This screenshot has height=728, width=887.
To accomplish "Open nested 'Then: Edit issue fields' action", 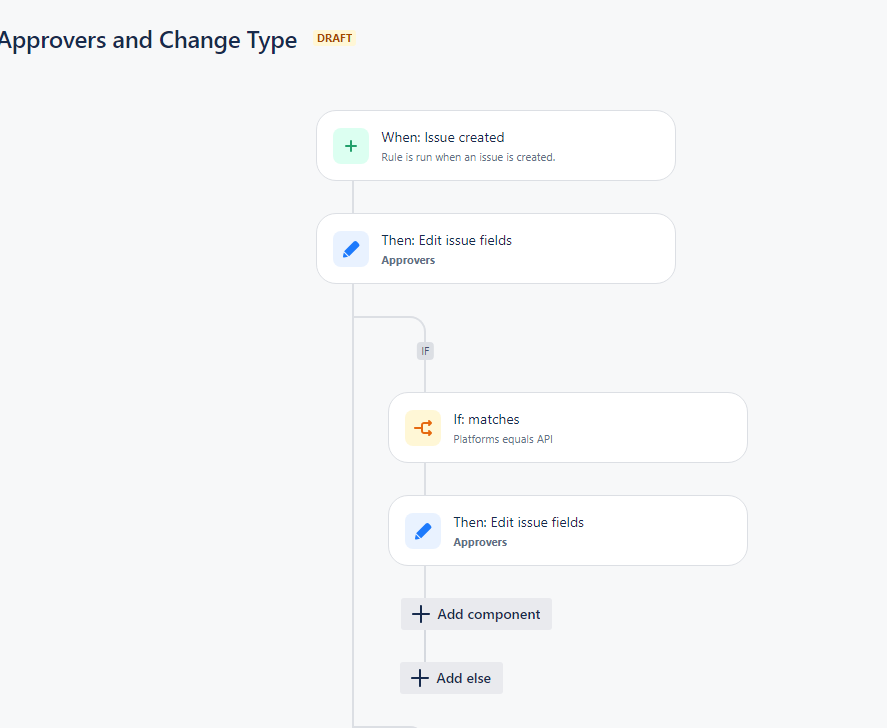I will coord(567,531).
